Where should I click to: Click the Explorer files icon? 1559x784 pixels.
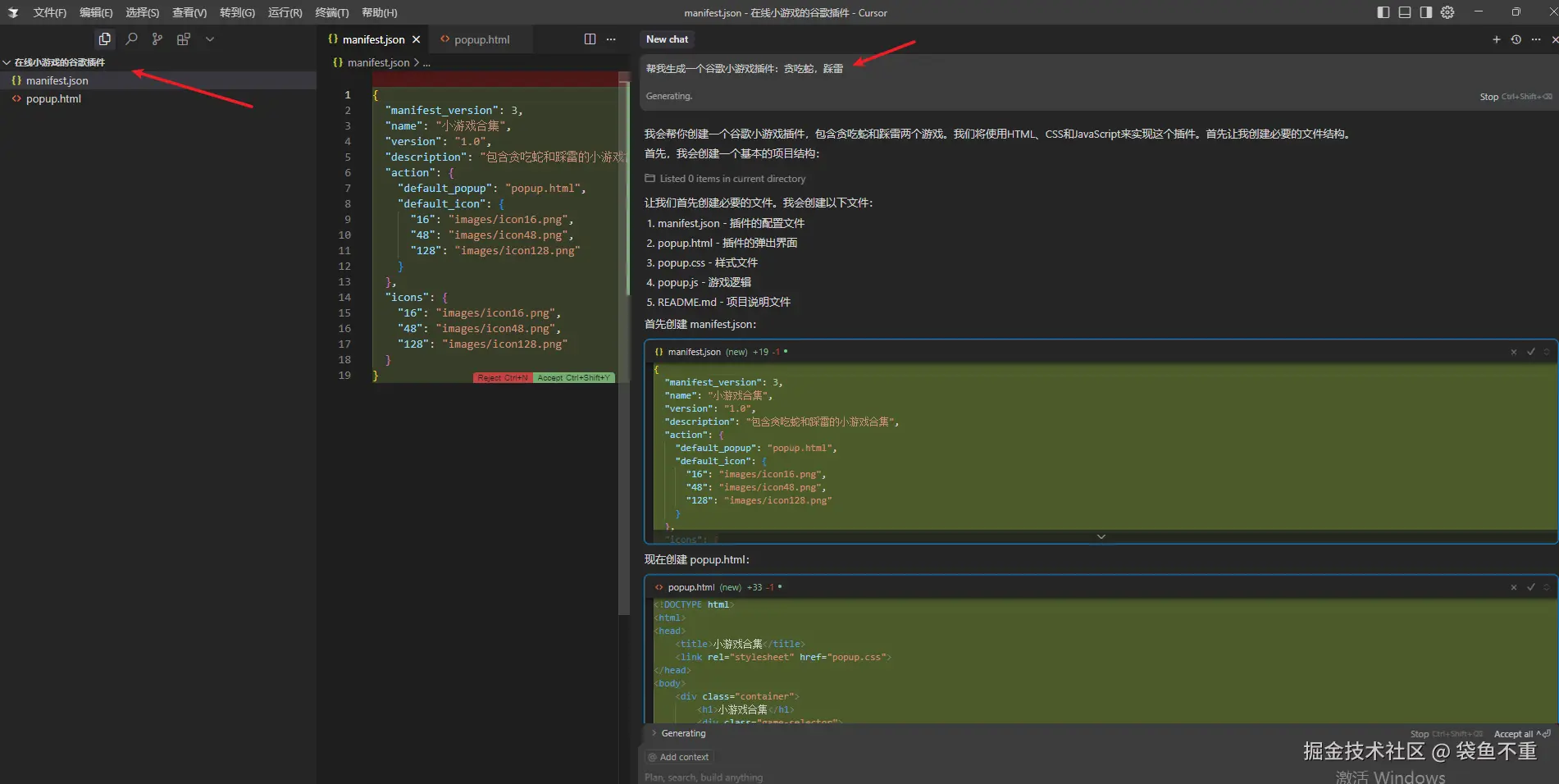tap(105, 39)
